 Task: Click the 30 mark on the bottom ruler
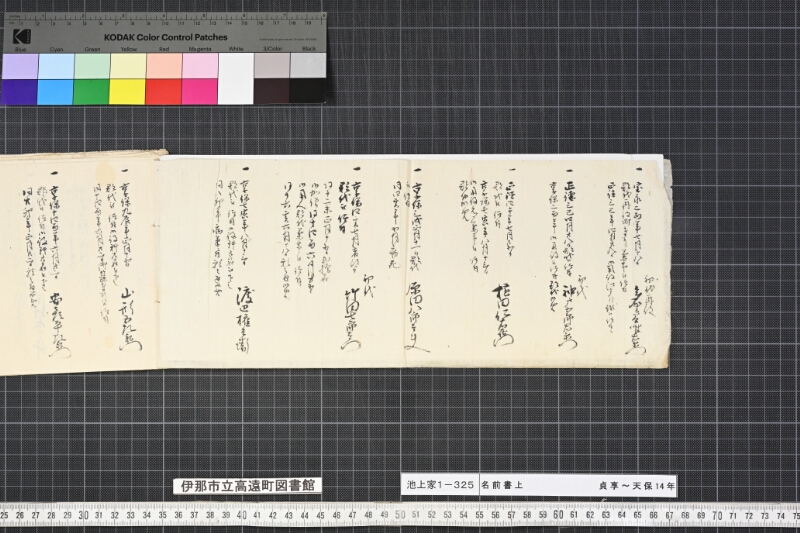[x=84, y=515]
